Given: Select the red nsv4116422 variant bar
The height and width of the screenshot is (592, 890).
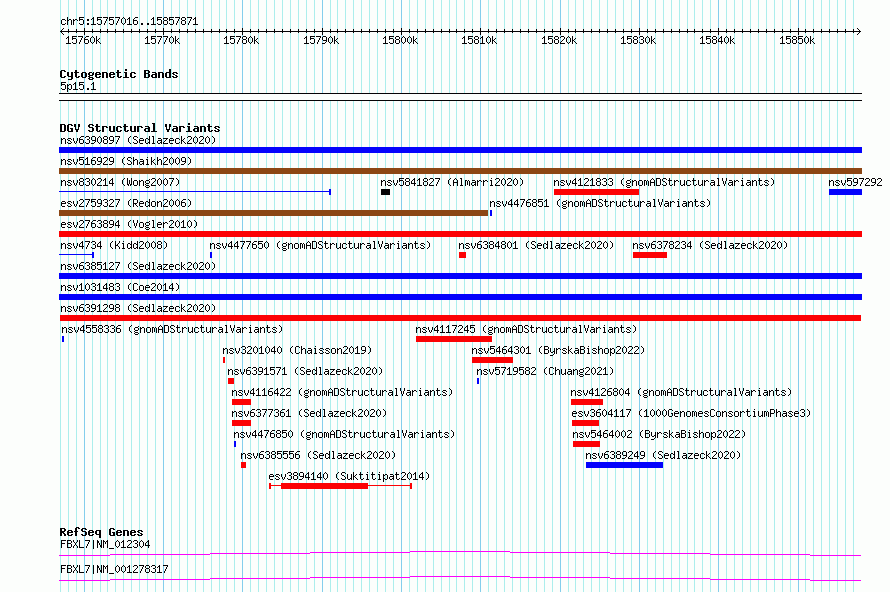Looking at the screenshot, I should click(241, 402).
